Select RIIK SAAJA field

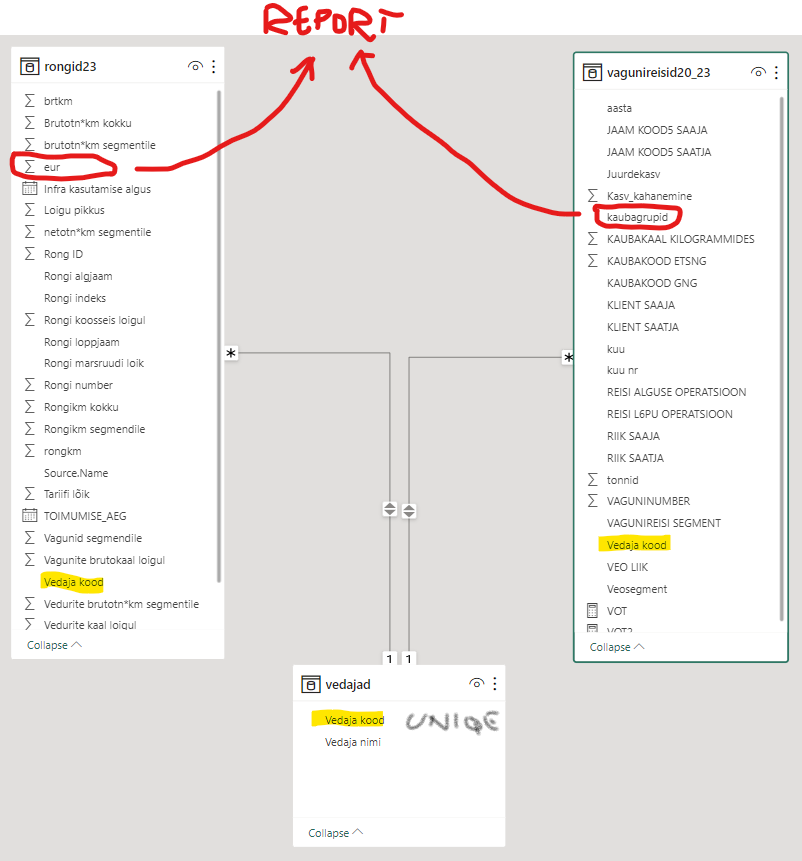633,436
